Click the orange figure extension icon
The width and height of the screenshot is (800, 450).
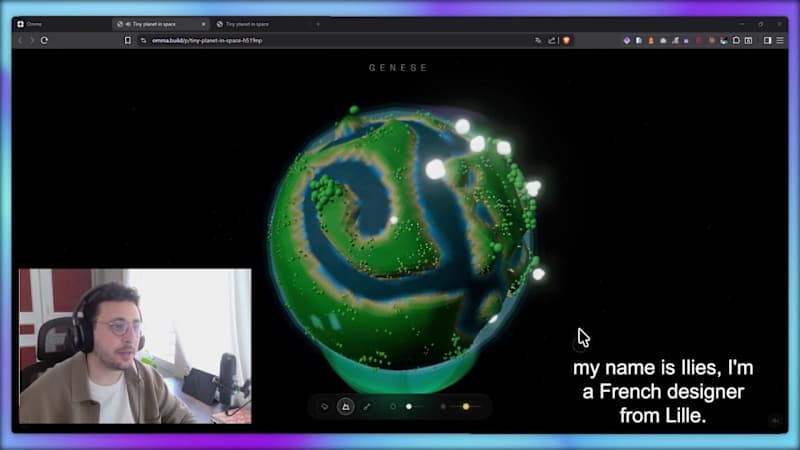click(651, 40)
